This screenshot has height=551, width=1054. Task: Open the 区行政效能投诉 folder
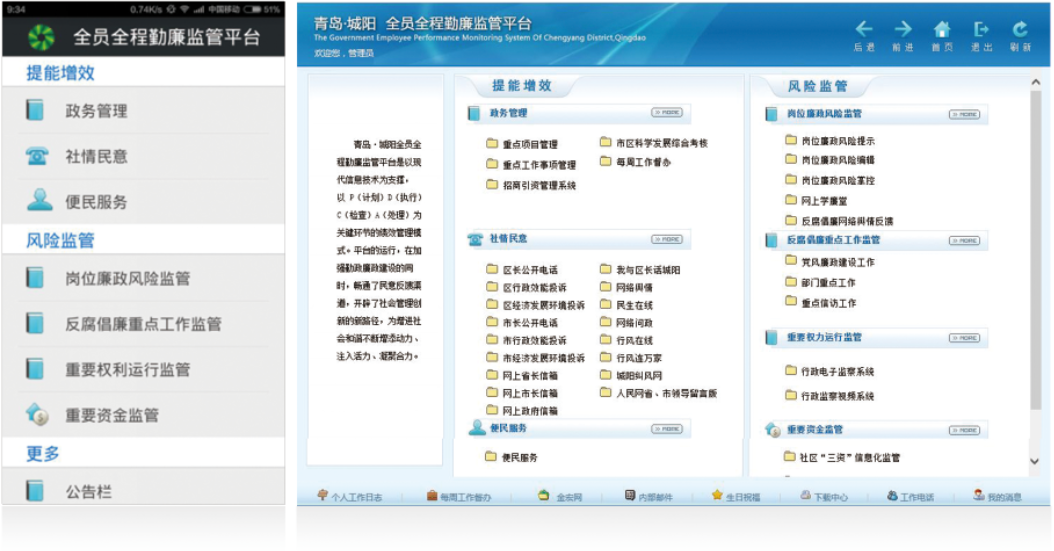526,287
